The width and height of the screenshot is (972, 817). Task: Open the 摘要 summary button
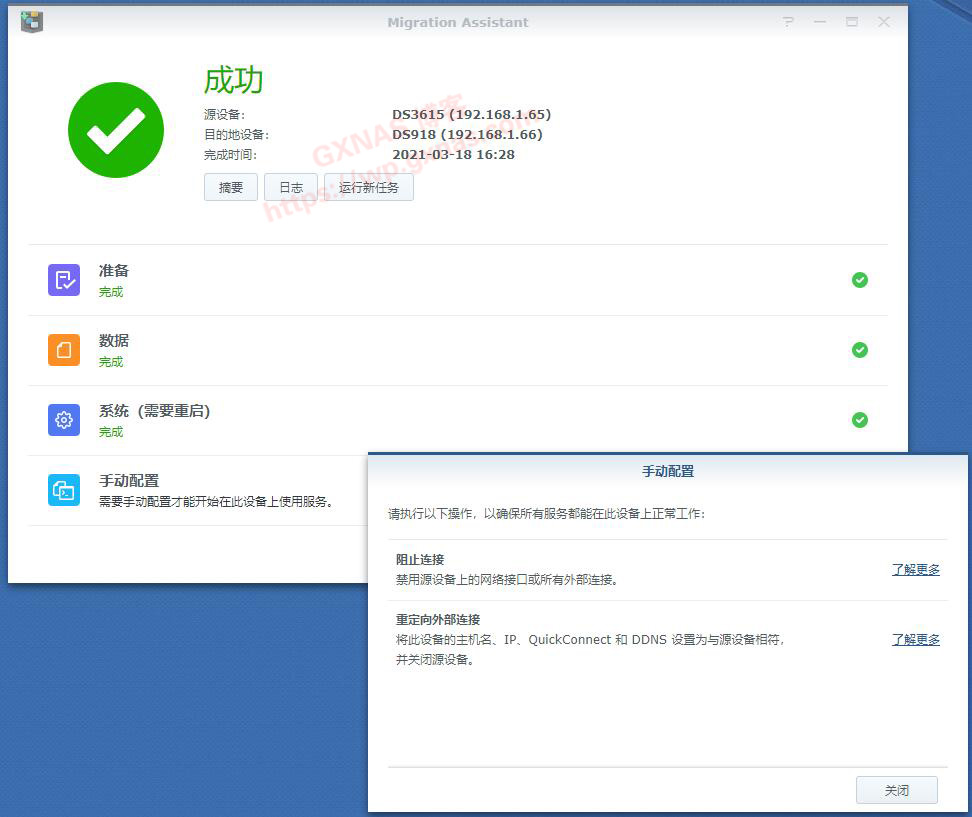click(231, 187)
